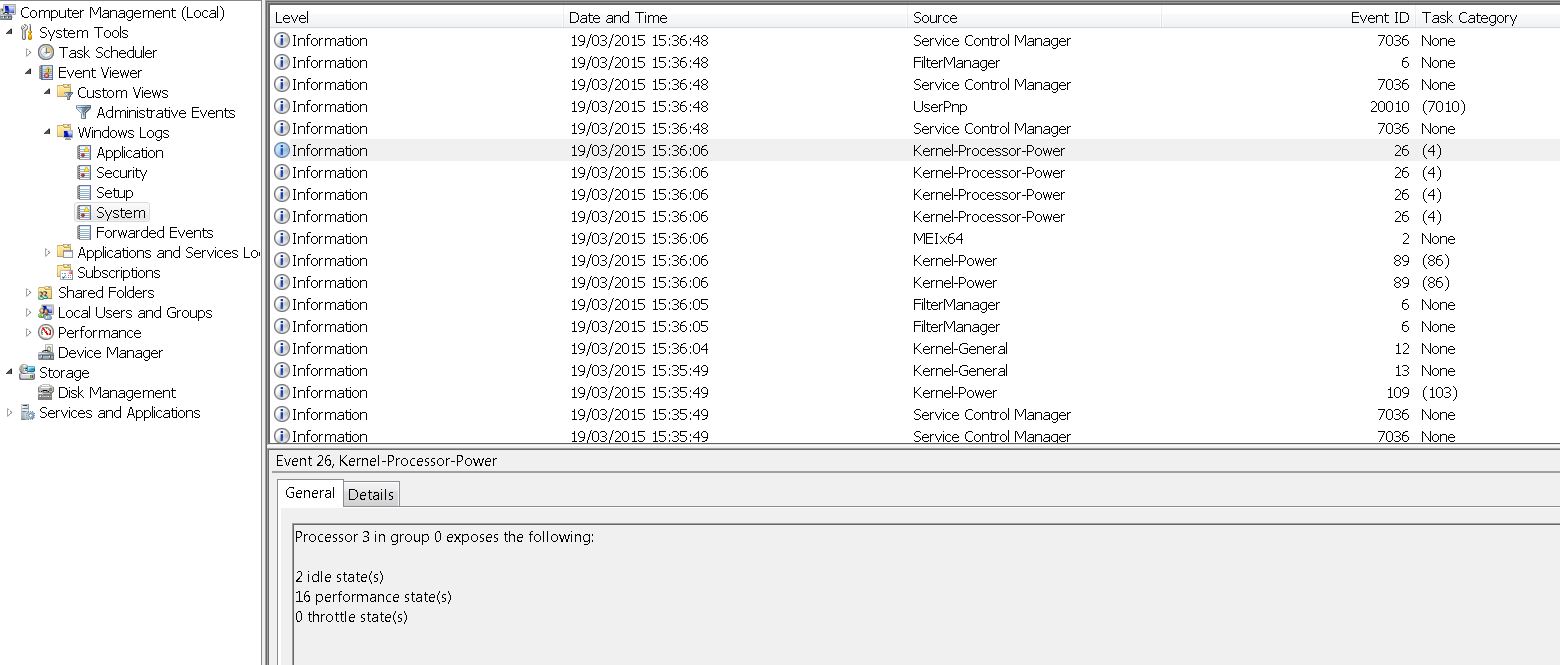Open the Disk Management icon
Screen dimensions: 1560x665
(46, 392)
